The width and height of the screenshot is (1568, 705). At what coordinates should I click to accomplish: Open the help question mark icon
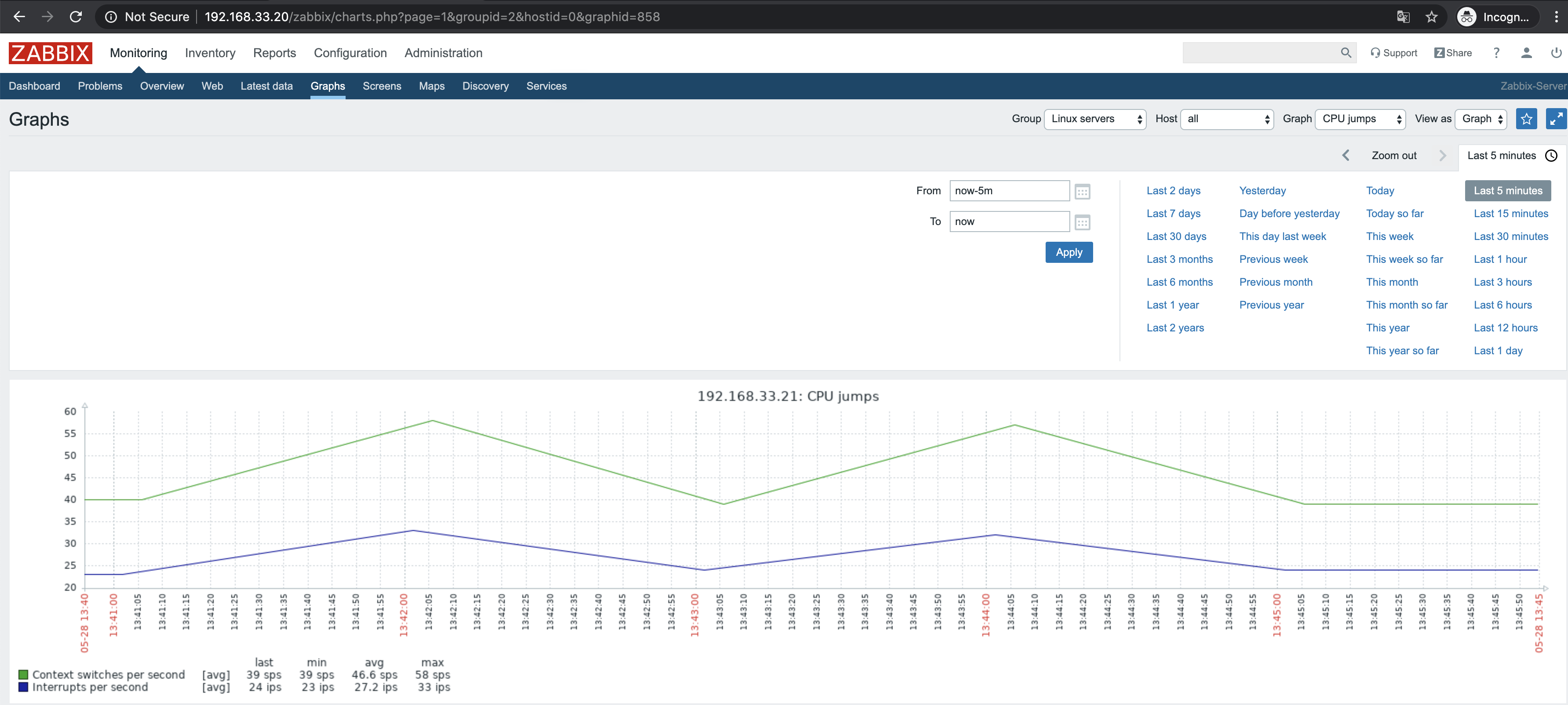1496,53
